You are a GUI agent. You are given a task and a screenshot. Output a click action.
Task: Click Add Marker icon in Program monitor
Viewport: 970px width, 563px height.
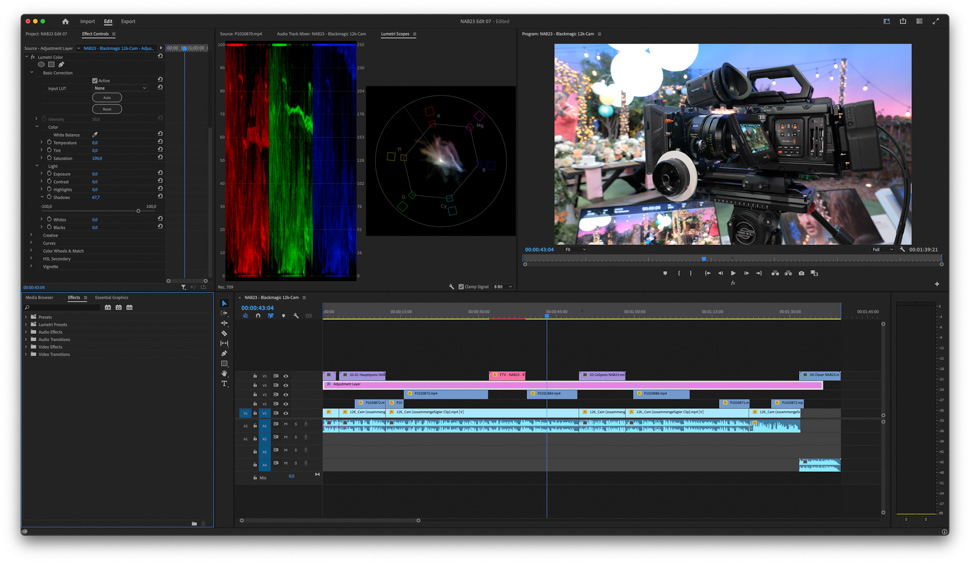[665, 273]
